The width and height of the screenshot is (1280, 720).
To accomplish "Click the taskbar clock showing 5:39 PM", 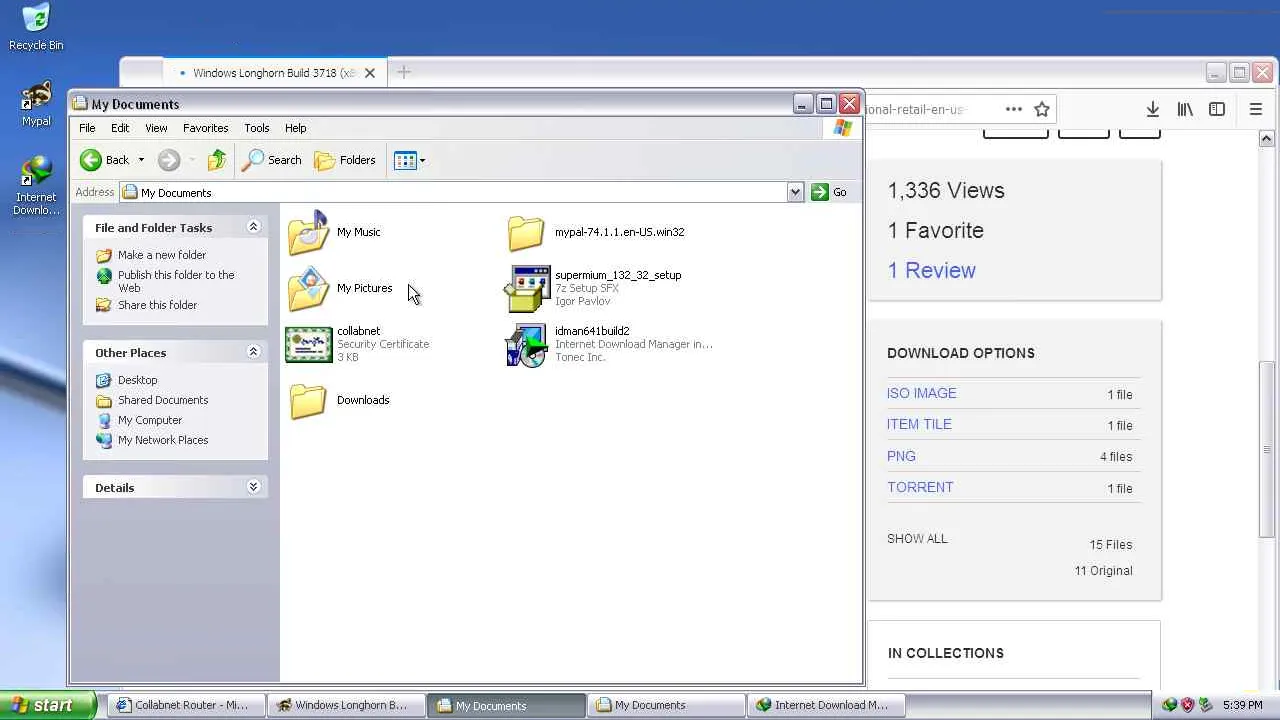I will click(x=1242, y=705).
